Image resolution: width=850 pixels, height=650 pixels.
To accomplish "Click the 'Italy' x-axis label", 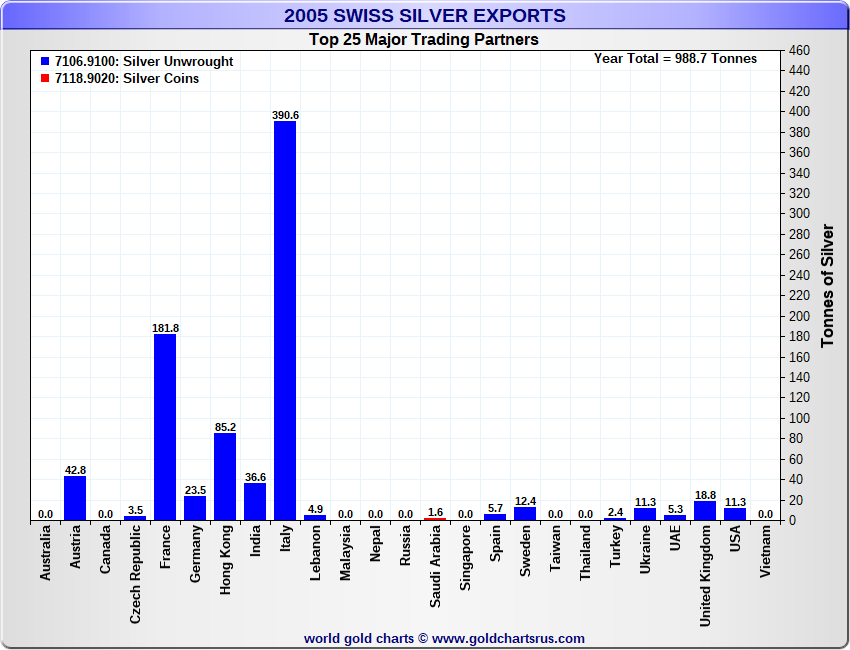I will [285, 538].
